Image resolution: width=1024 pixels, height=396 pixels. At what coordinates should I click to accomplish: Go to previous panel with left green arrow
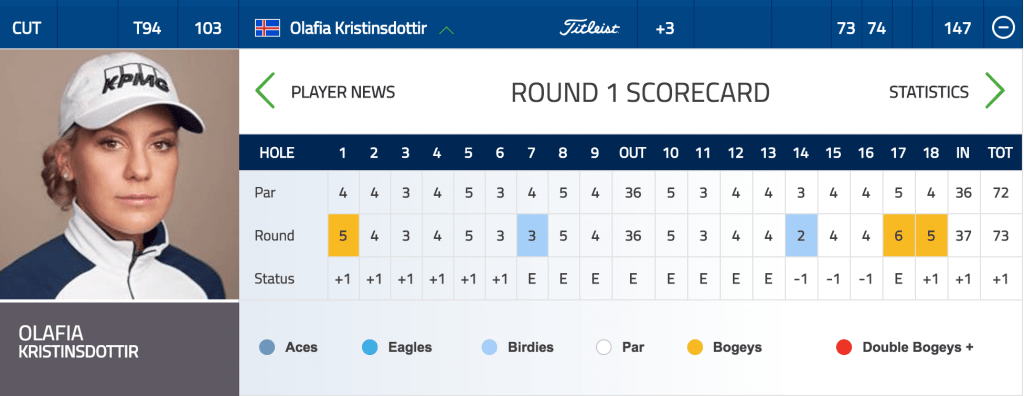tap(264, 91)
